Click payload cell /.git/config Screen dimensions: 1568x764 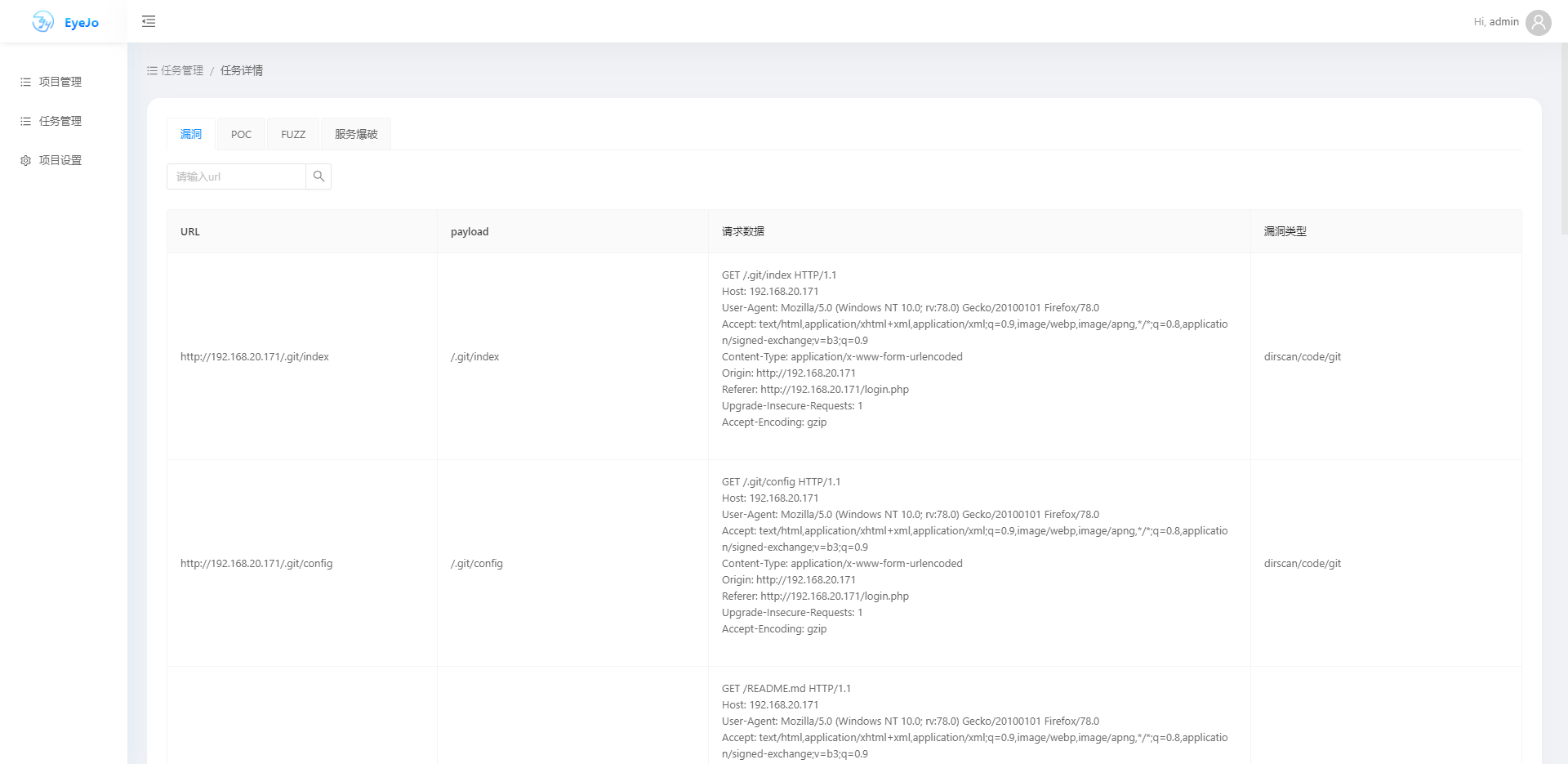coord(477,563)
